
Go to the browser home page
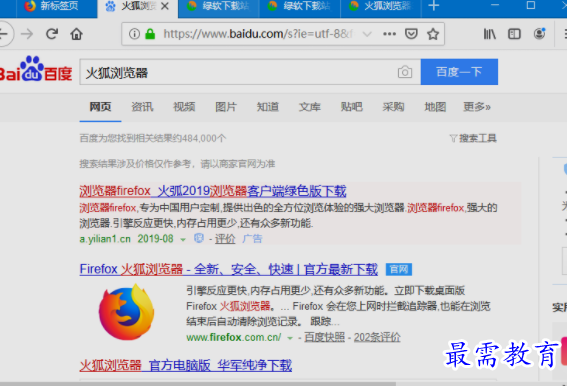(76, 34)
